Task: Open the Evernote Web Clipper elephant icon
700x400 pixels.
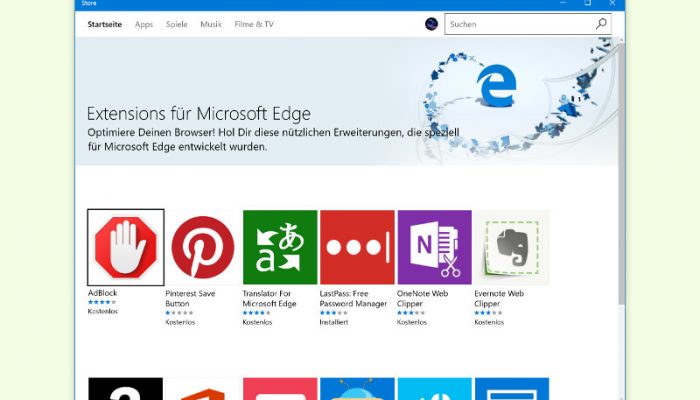Action: click(512, 247)
